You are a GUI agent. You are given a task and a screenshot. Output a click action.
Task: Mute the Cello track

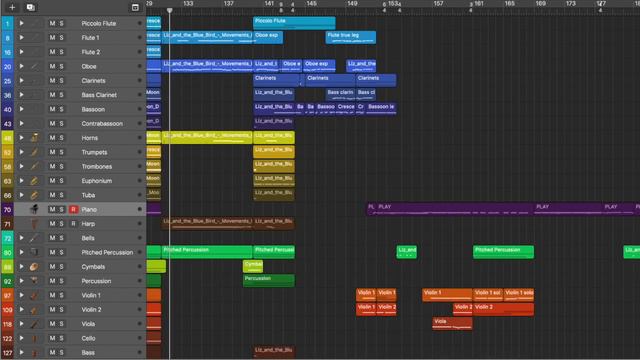[52, 338]
